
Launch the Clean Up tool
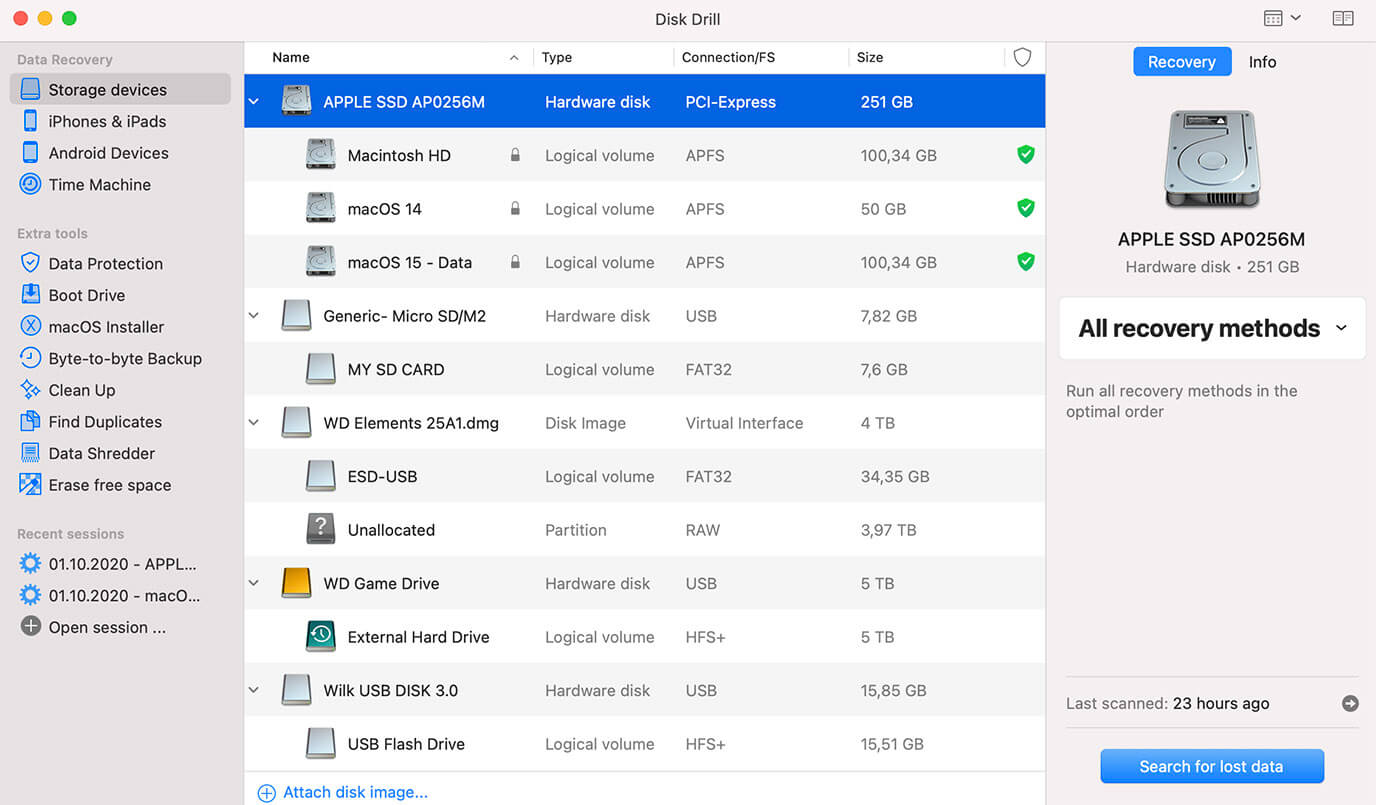[x=81, y=390]
